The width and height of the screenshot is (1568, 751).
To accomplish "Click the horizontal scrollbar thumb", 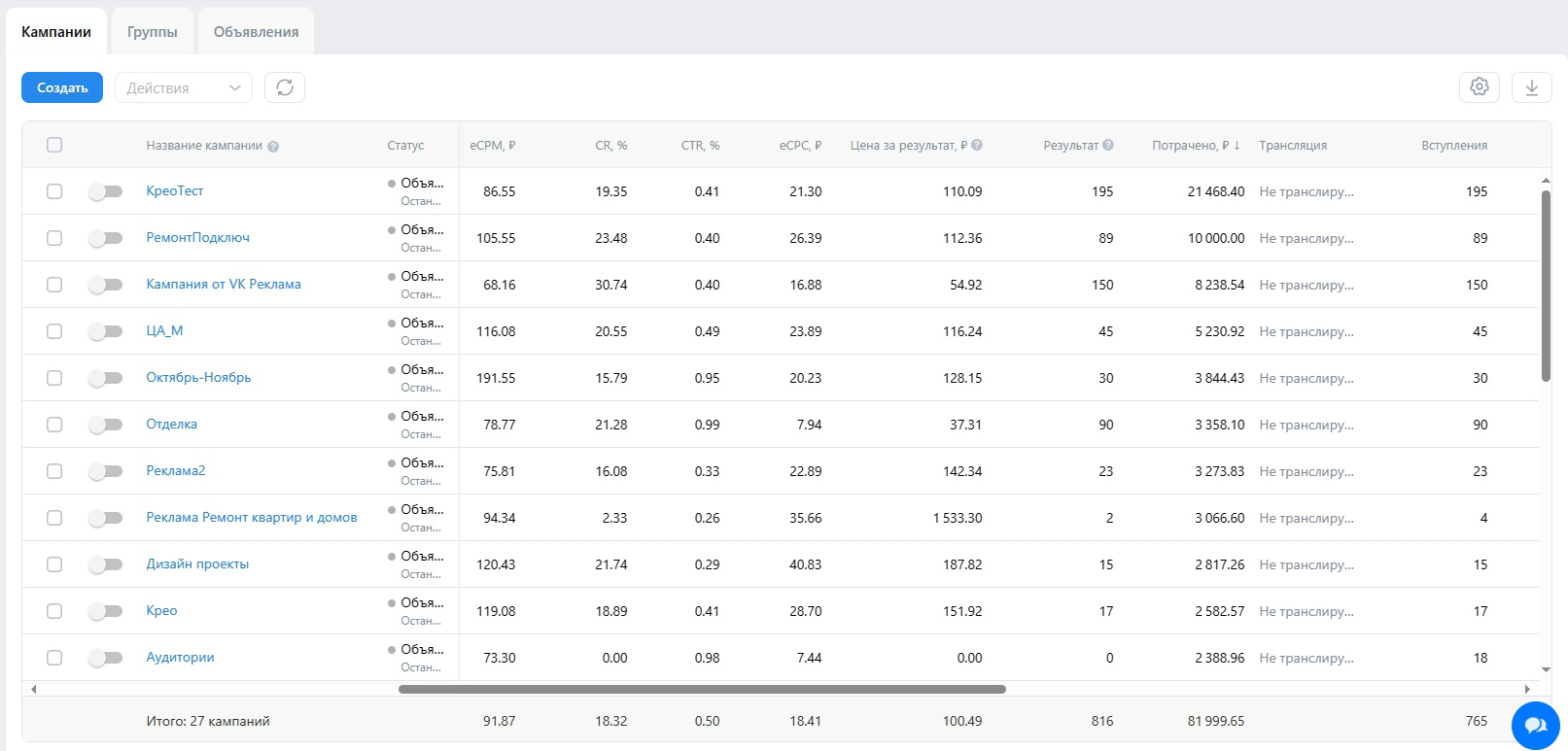I will click(702, 689).
